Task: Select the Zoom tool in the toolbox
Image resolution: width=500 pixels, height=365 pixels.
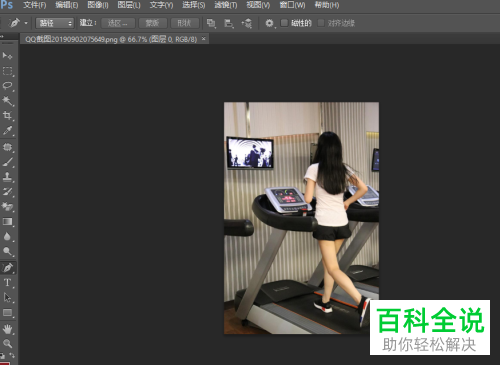Action: pyautogui.click(x=7, y=343)
